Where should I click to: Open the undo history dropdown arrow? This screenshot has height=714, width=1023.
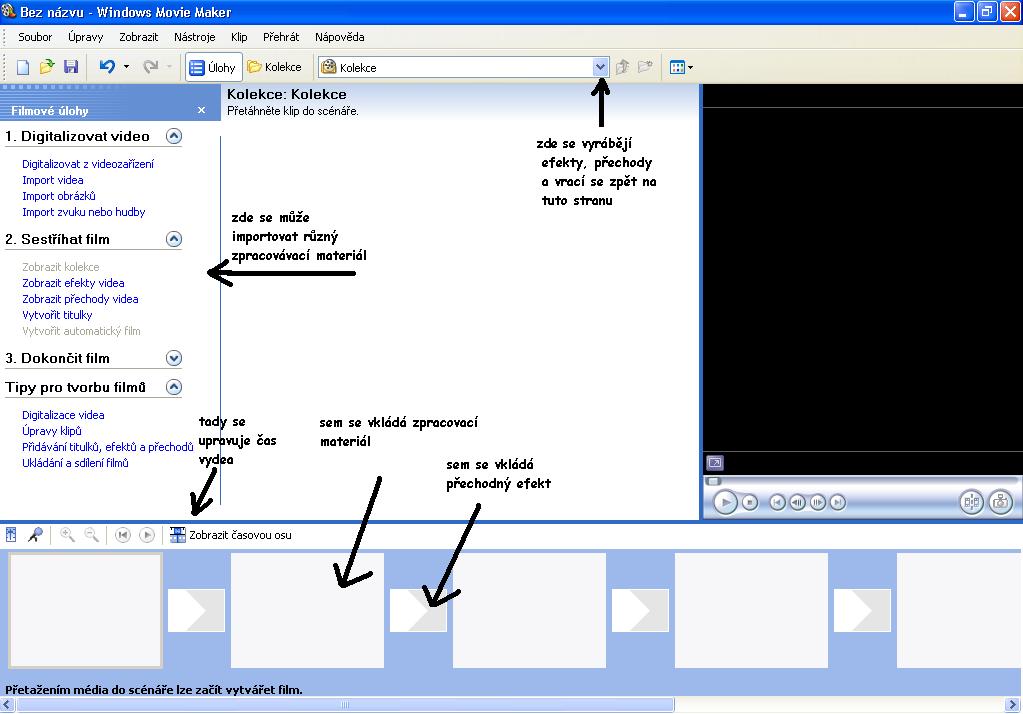pos(126,67)
